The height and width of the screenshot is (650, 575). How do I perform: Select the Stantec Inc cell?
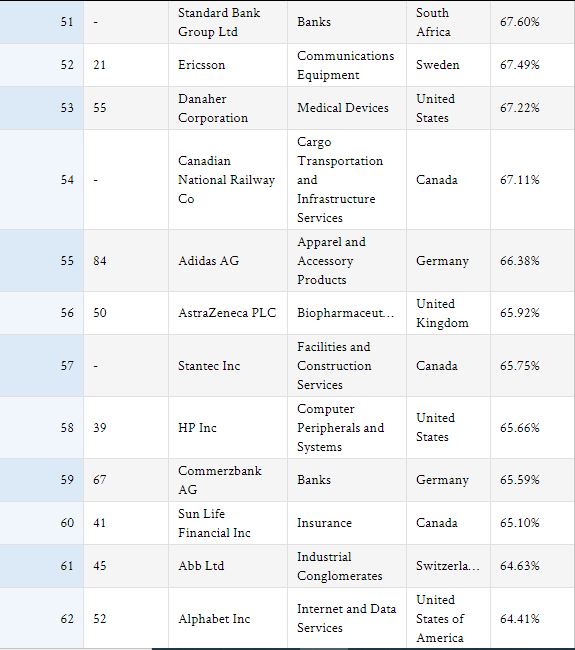click(228, 366)
